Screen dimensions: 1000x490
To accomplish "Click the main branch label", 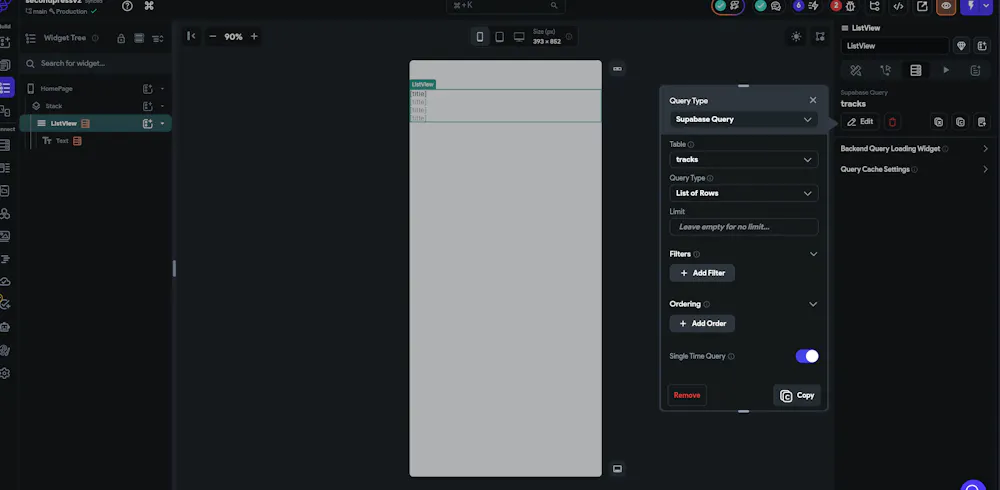I will [40, 11].
